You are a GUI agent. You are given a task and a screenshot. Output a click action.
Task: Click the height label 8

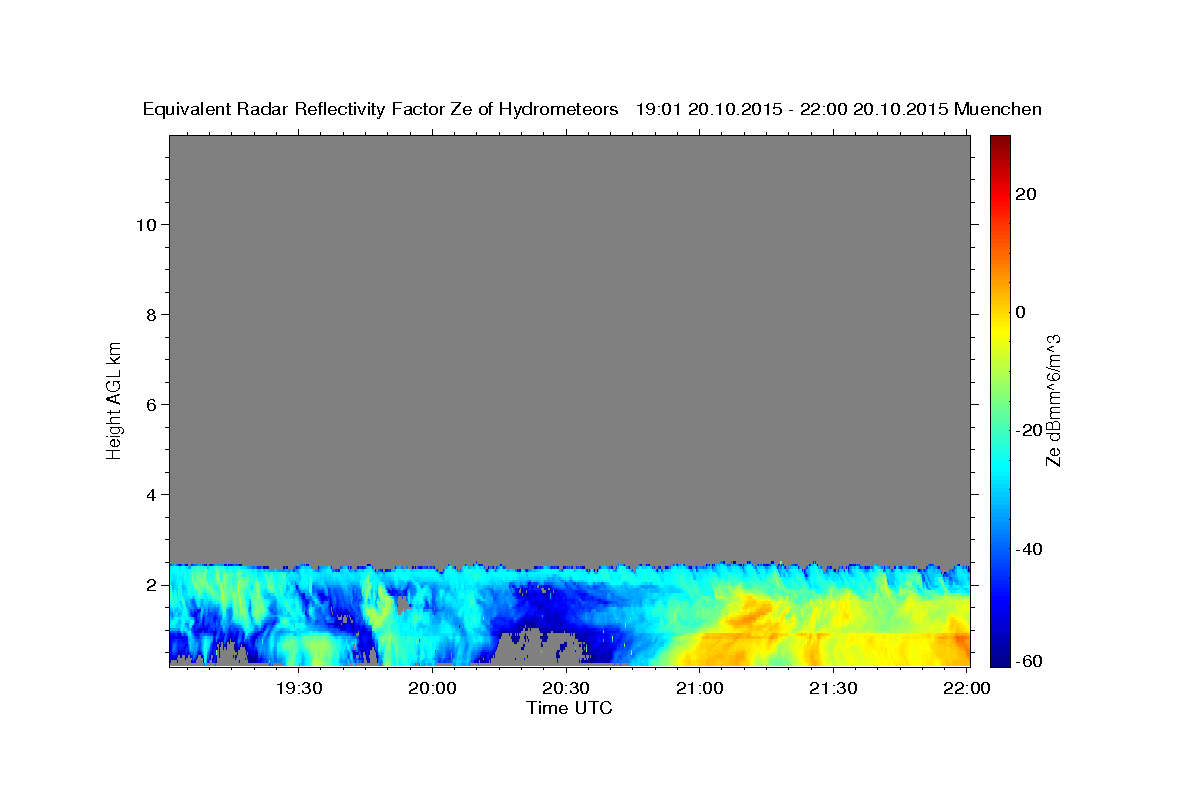pyautogui.click(x=150, y=314)
